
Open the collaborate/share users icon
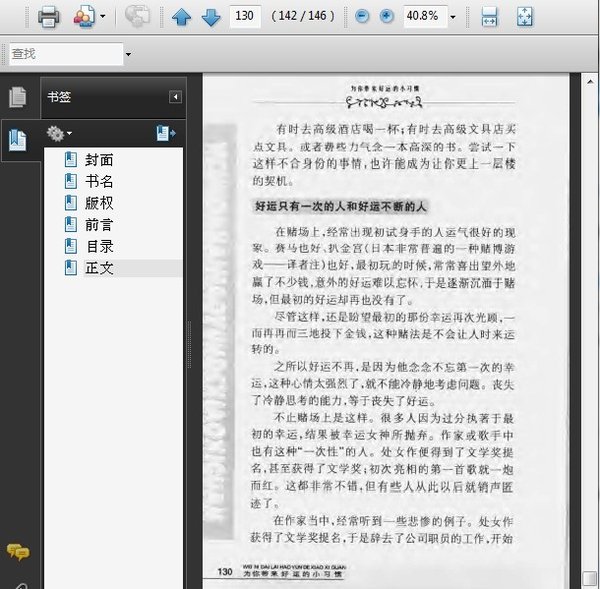[84, 16]
